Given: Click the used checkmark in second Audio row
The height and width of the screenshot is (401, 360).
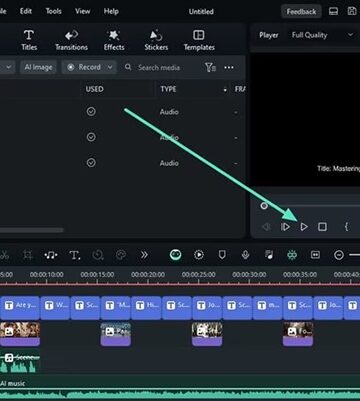Looking at the screenshot, I should point(91,137).
